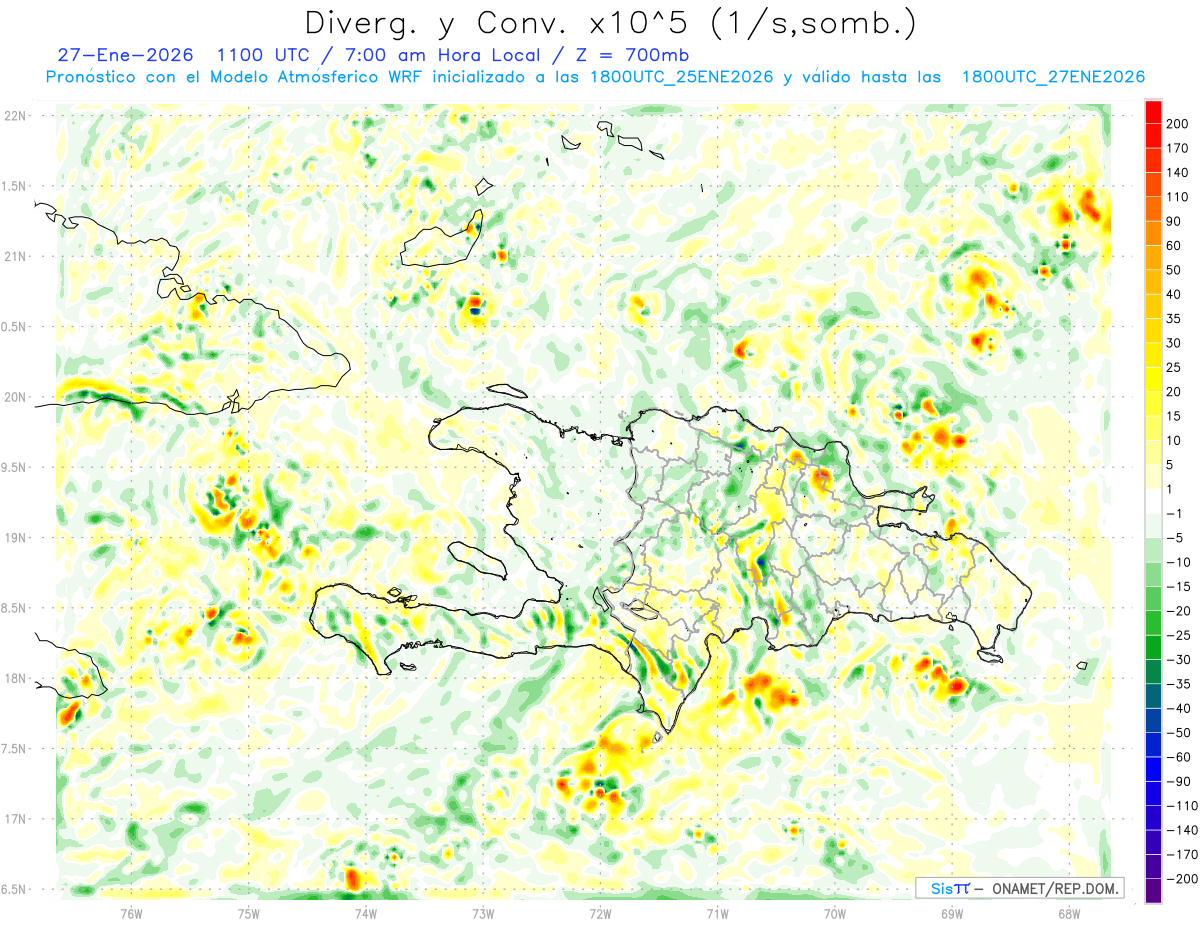This screenshot has height=927, width=1200.
Task: Pick the white swatch between 1 and -1
Action: 1153,501
